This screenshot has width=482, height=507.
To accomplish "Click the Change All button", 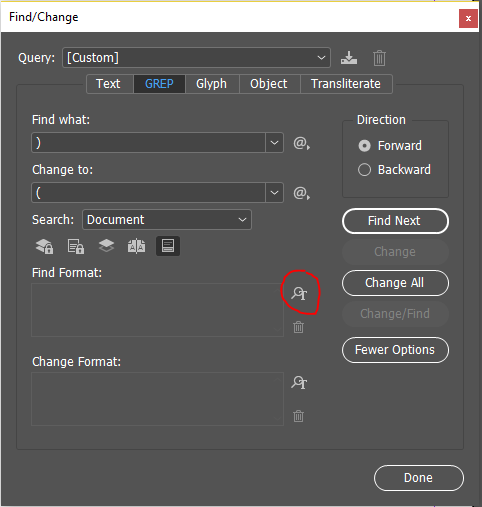I will coord(395,283).
